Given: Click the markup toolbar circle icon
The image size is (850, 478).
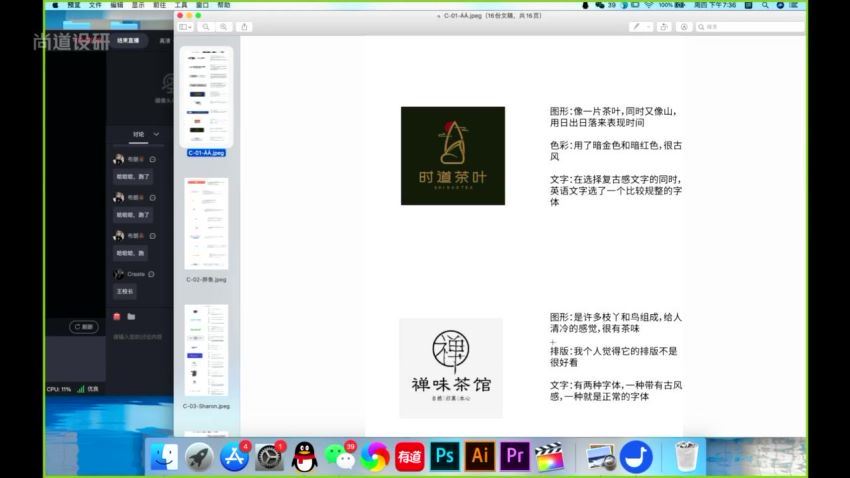Looking at the screenshot, I should pyautogui.click(x=684, y=27).
